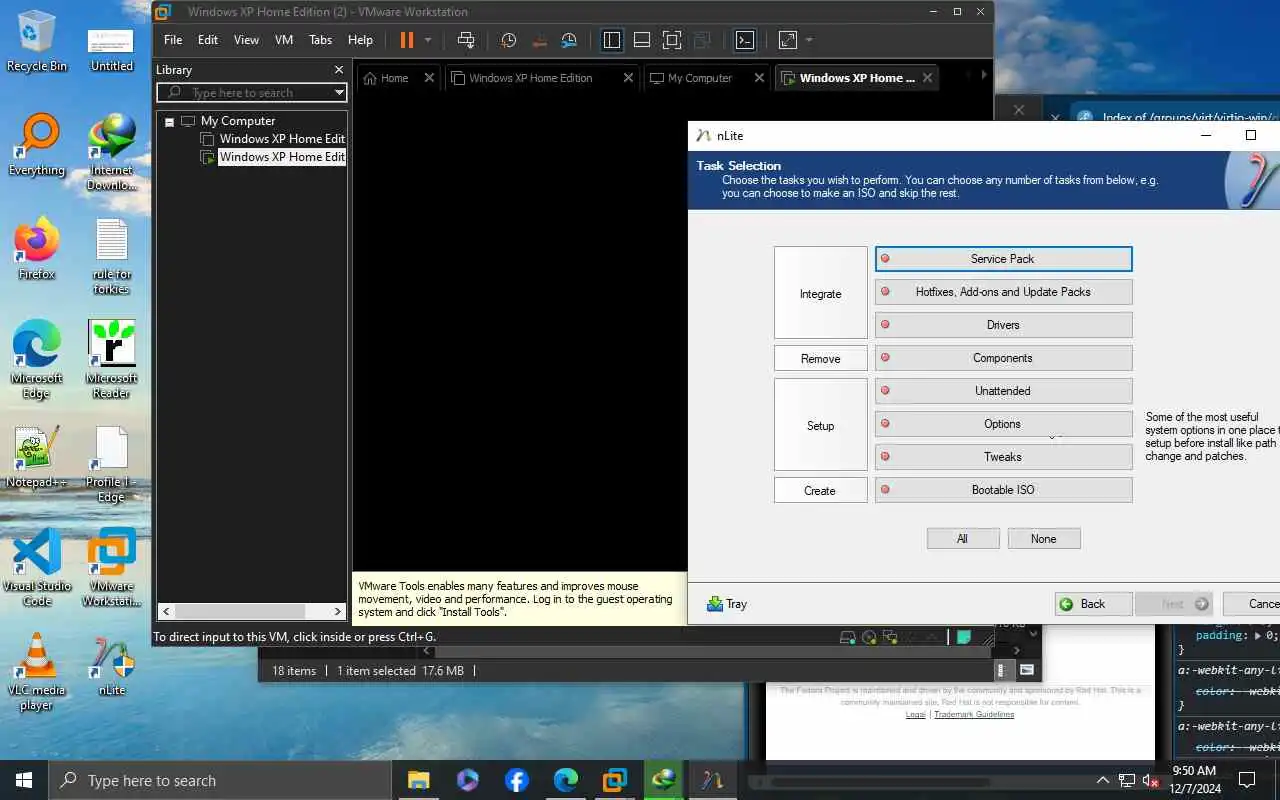Open the Tabs menu in VMware
The height and width of the screenshot is (800, 1280).
[x=320, y=40]
